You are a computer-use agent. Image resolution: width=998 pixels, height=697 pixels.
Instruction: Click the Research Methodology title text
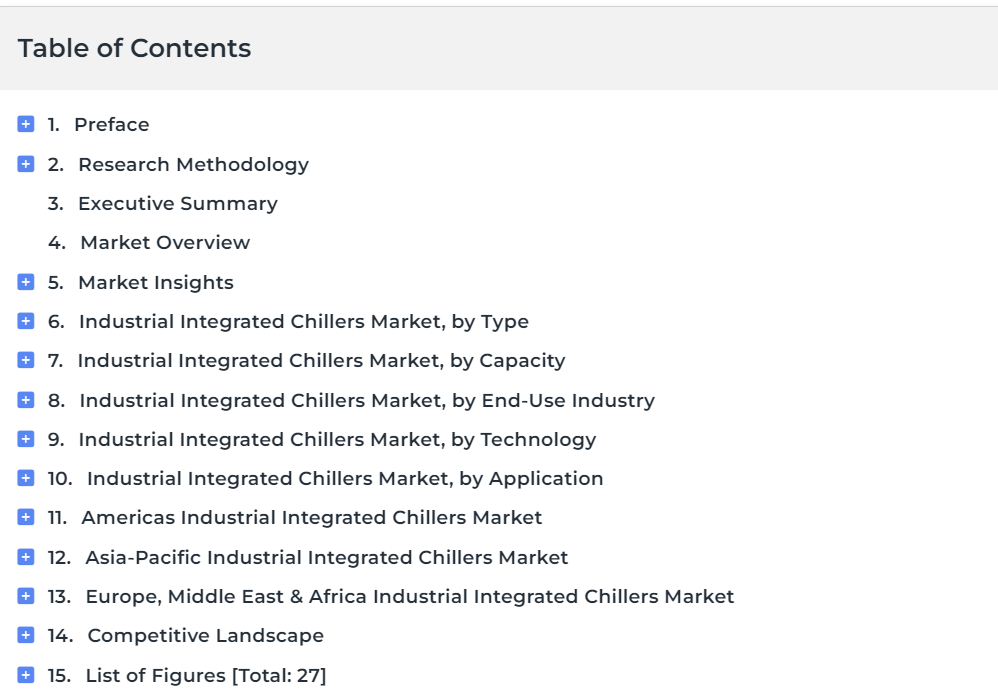pos(193,165)
